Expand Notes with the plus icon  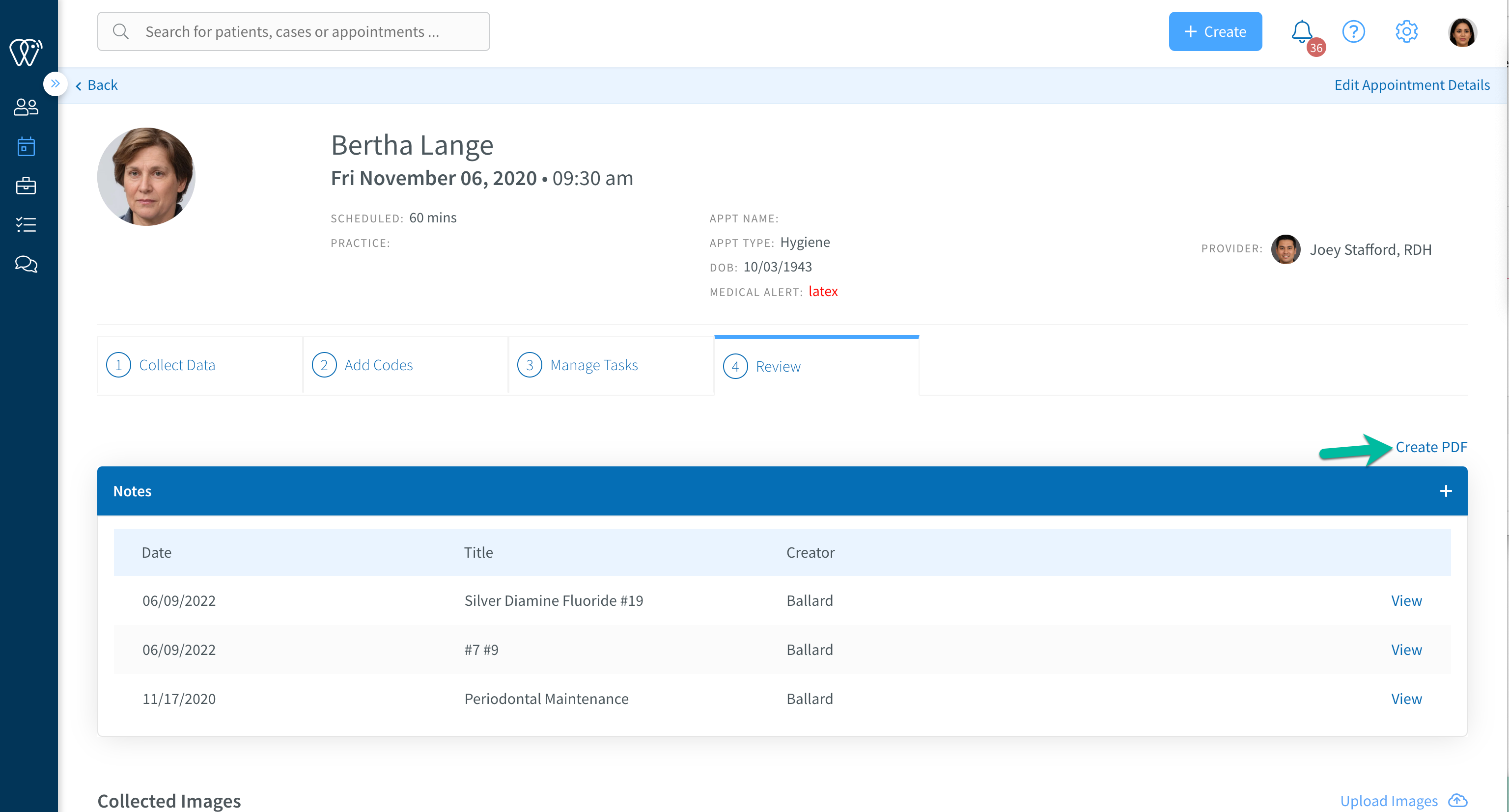[x=1446, y=490]
